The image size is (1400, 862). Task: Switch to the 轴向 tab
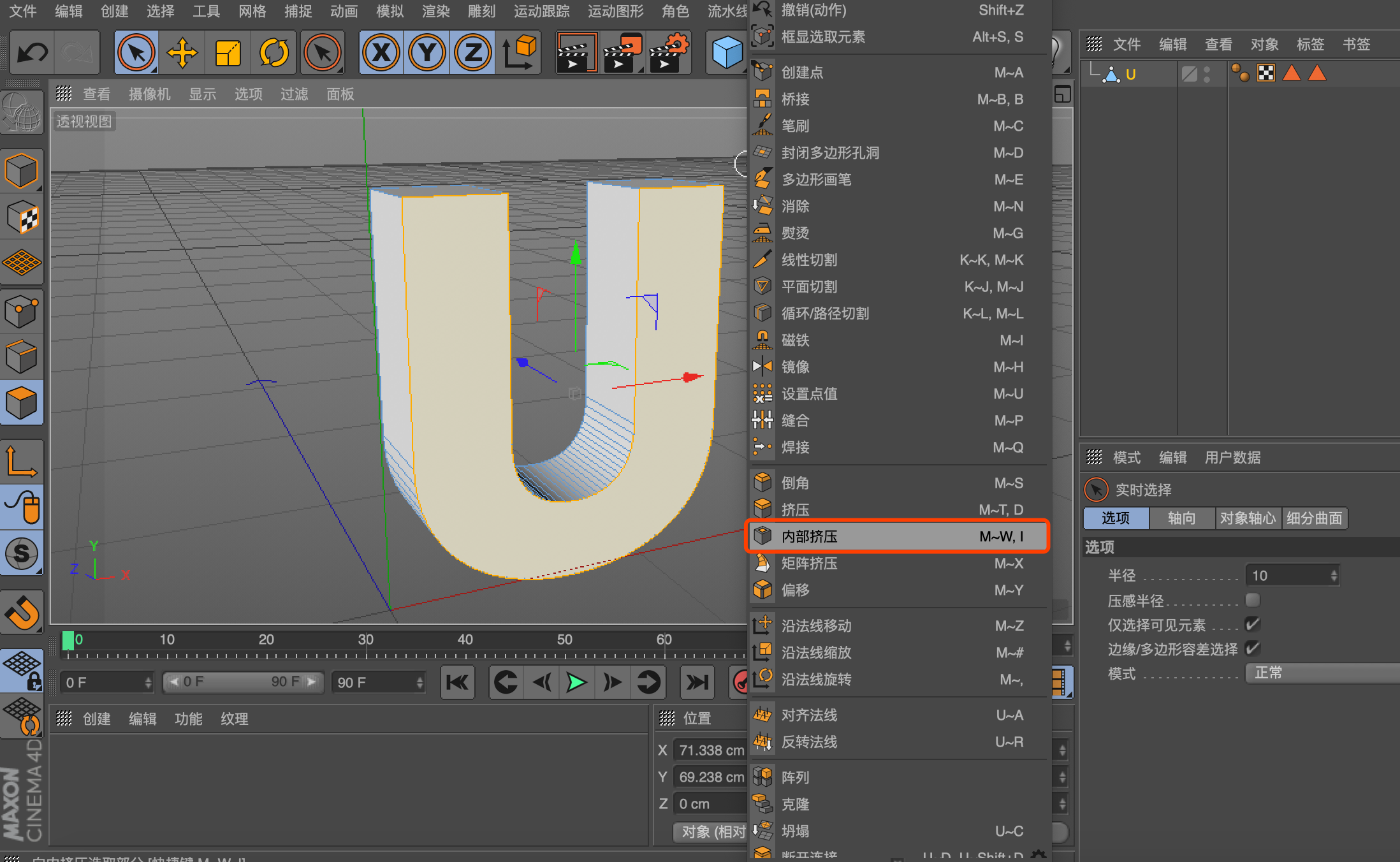pos(1181,518)
